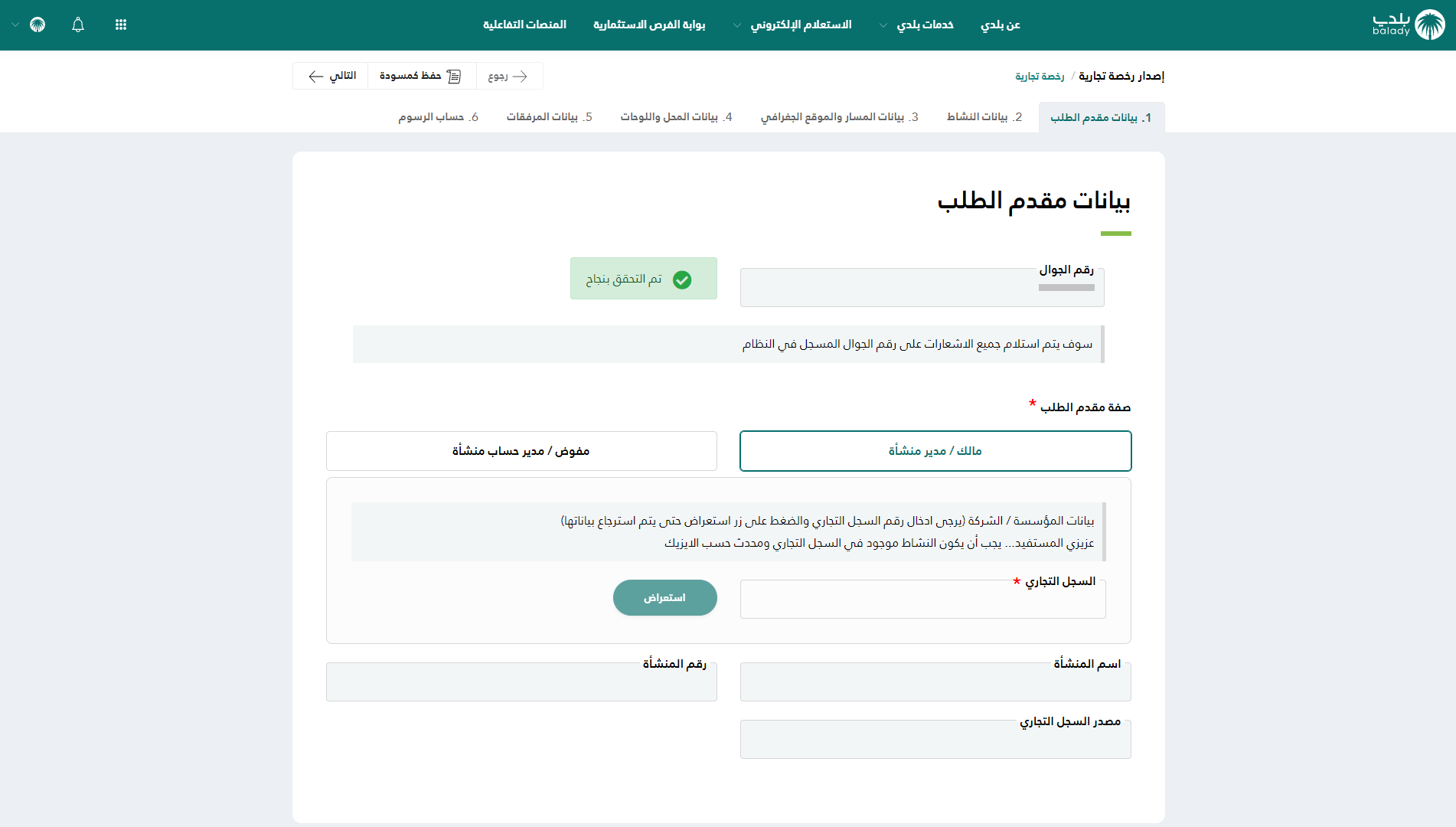Screen dimensions: 1456x827
Task: Open the apps grid menu
Action: tap(121, 25)
